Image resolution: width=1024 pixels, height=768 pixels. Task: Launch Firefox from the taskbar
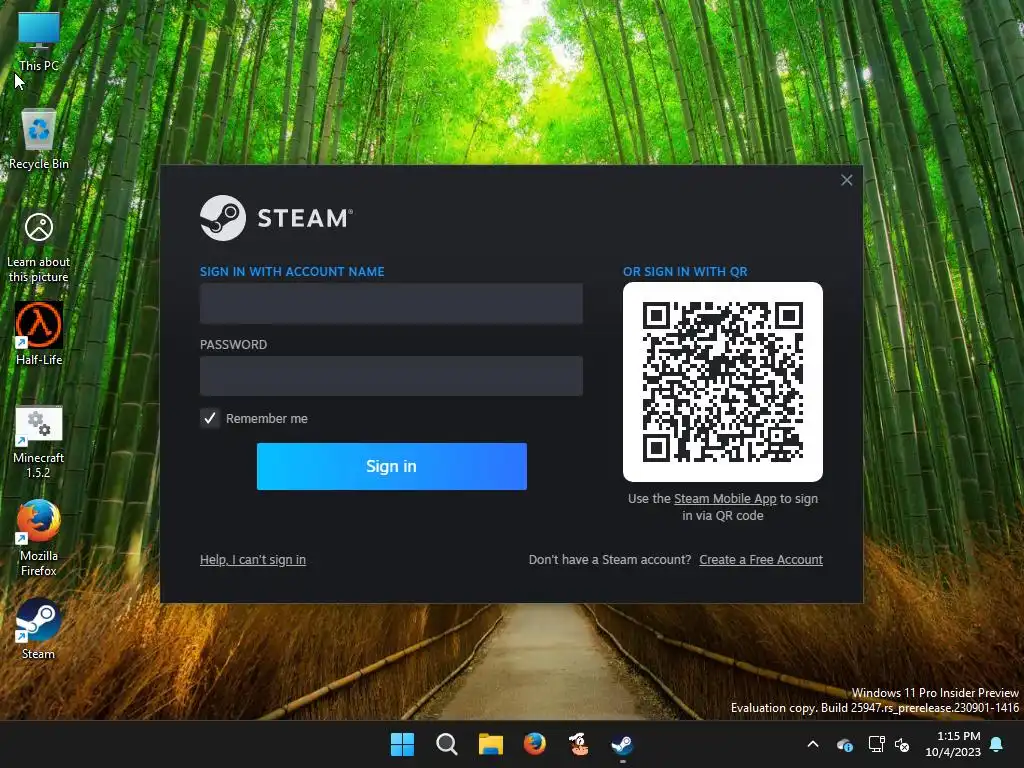535,744
